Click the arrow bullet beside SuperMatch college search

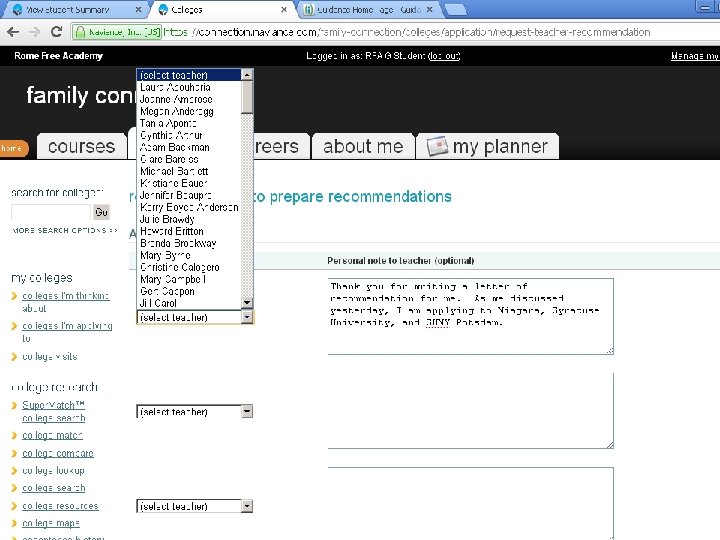tap(14, 405)
